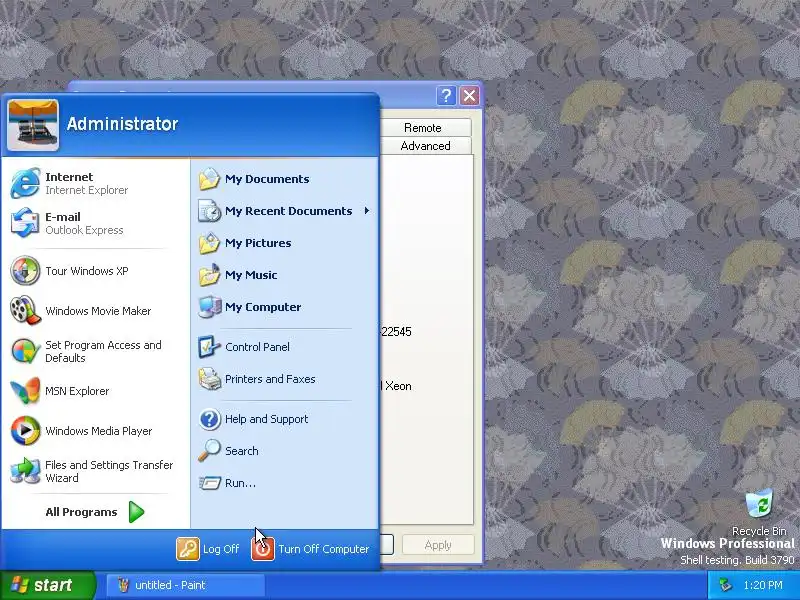Open Files and Settings Transfer Wizard icon

[25, 471]
